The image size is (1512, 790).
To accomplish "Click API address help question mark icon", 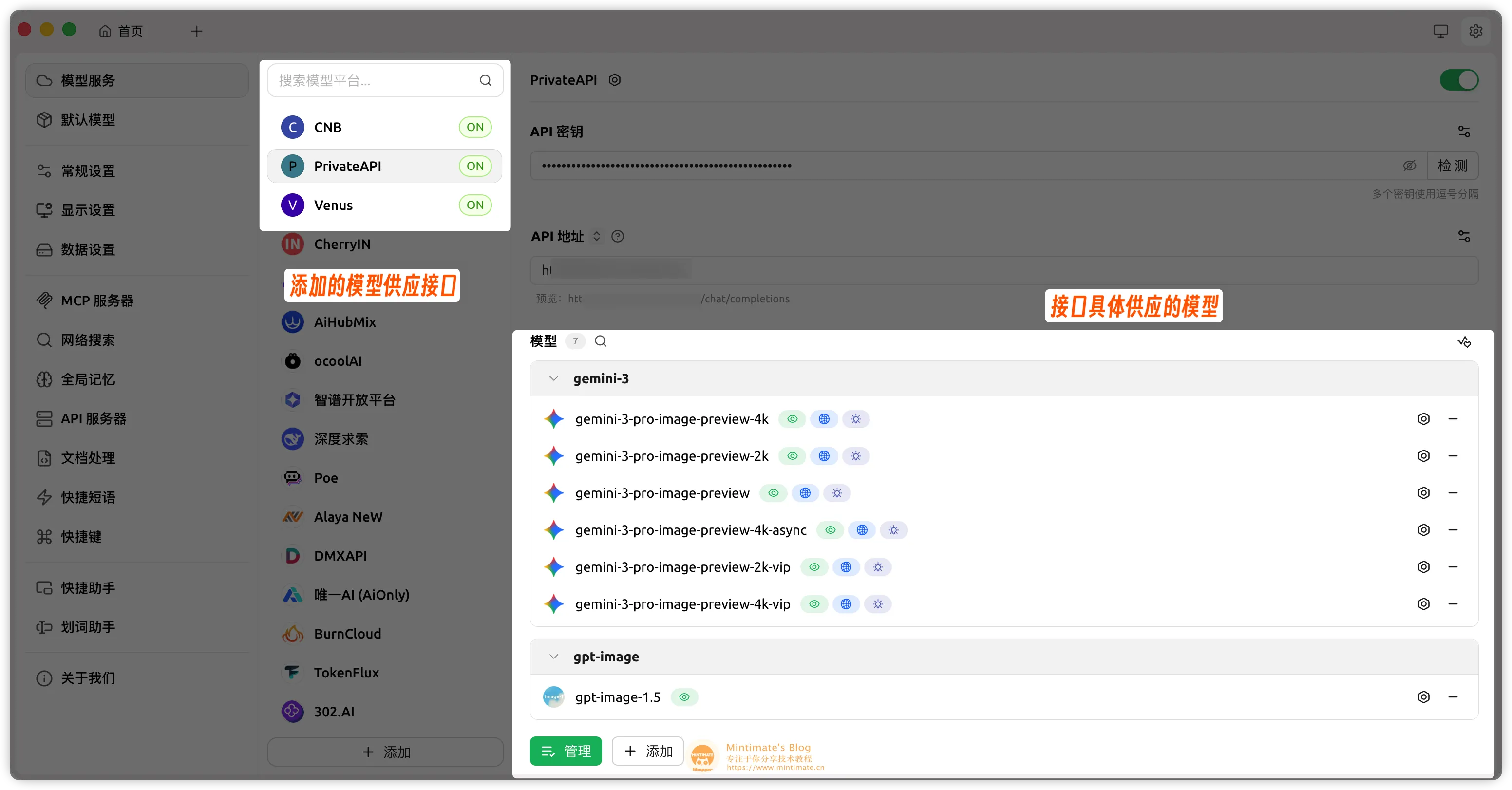I will click(618, 237).
